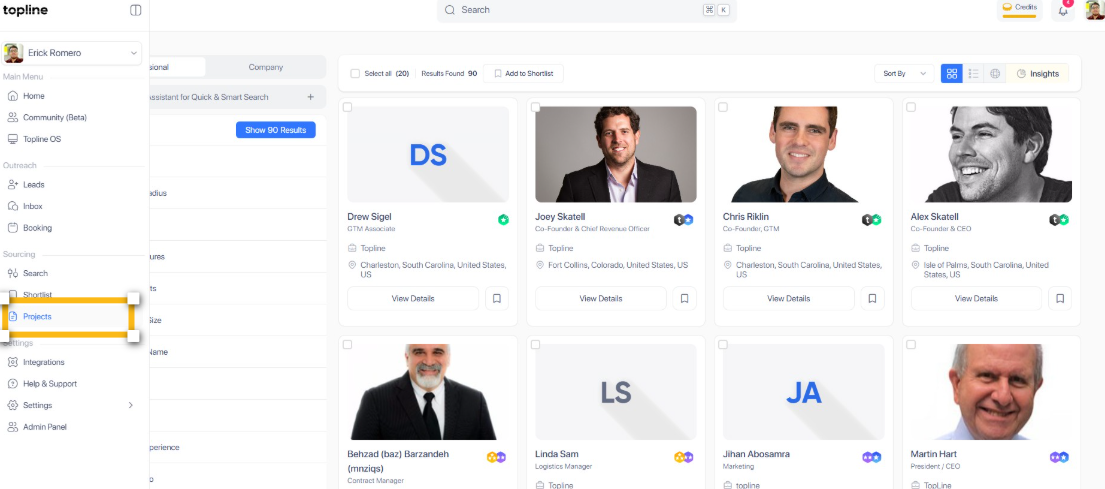Image resolution: width=1105 pixels, height=489 pixels.
Task: Collapse the sidebar using the panel icon
Action: [135, 11]
